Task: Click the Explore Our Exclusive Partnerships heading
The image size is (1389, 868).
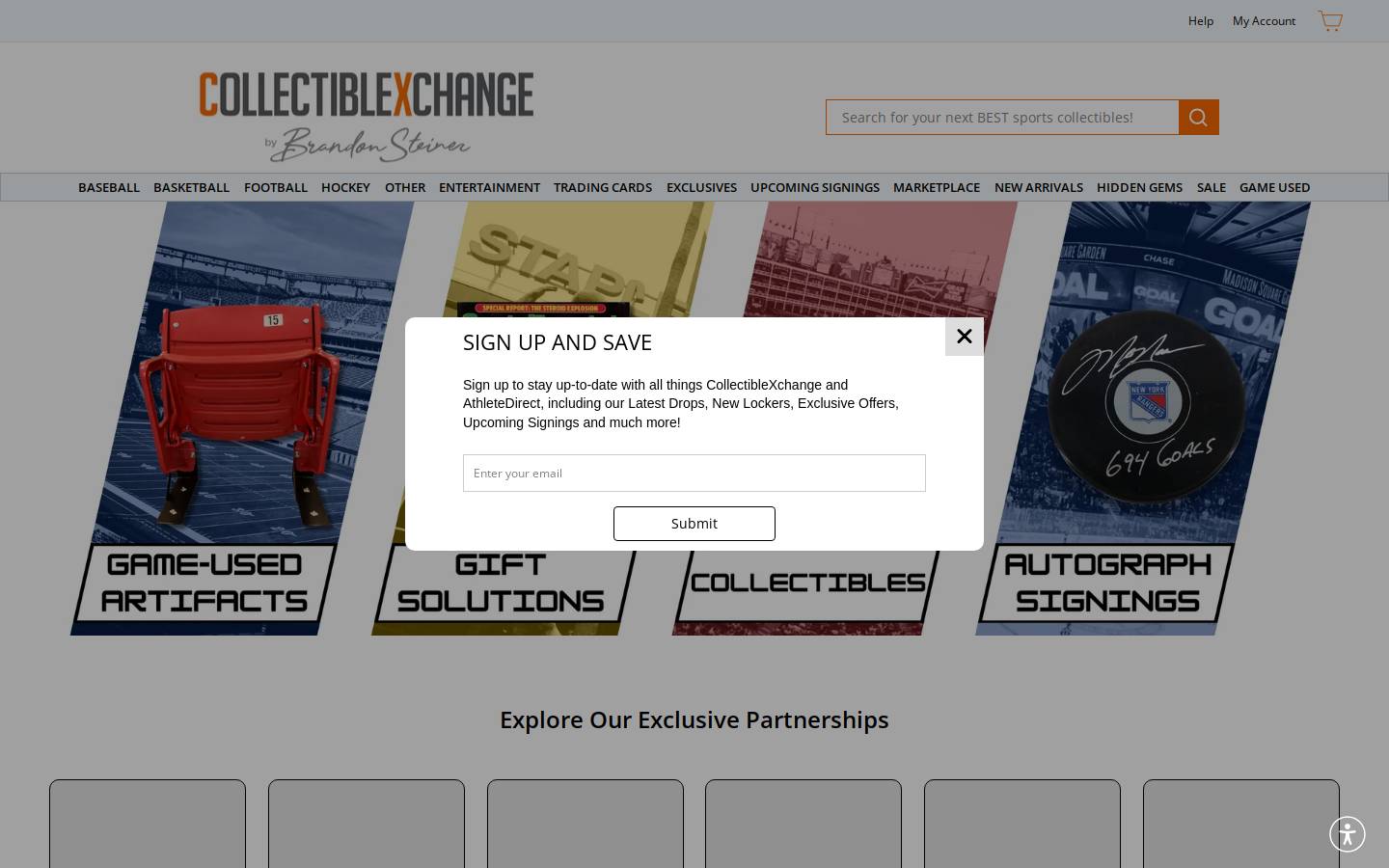Action: 694,719
